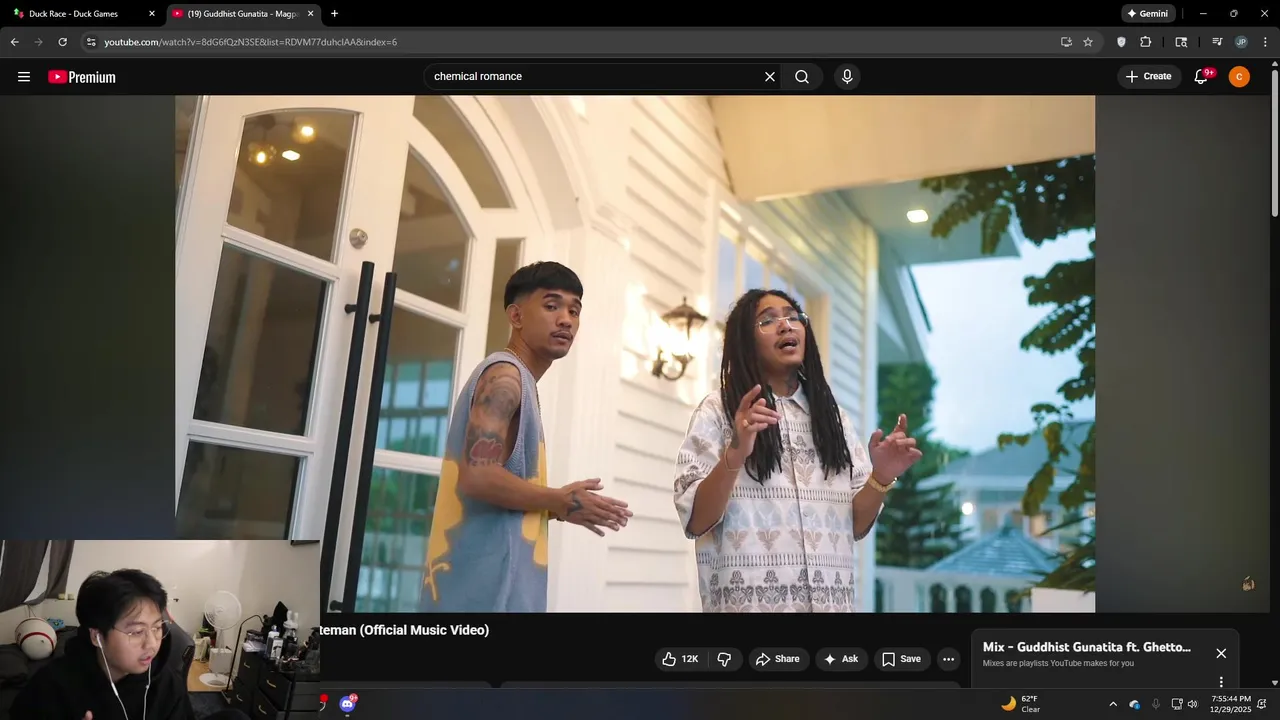Pause the music video player
Viewport: 1280px width, 720px height.
[635, 353]
